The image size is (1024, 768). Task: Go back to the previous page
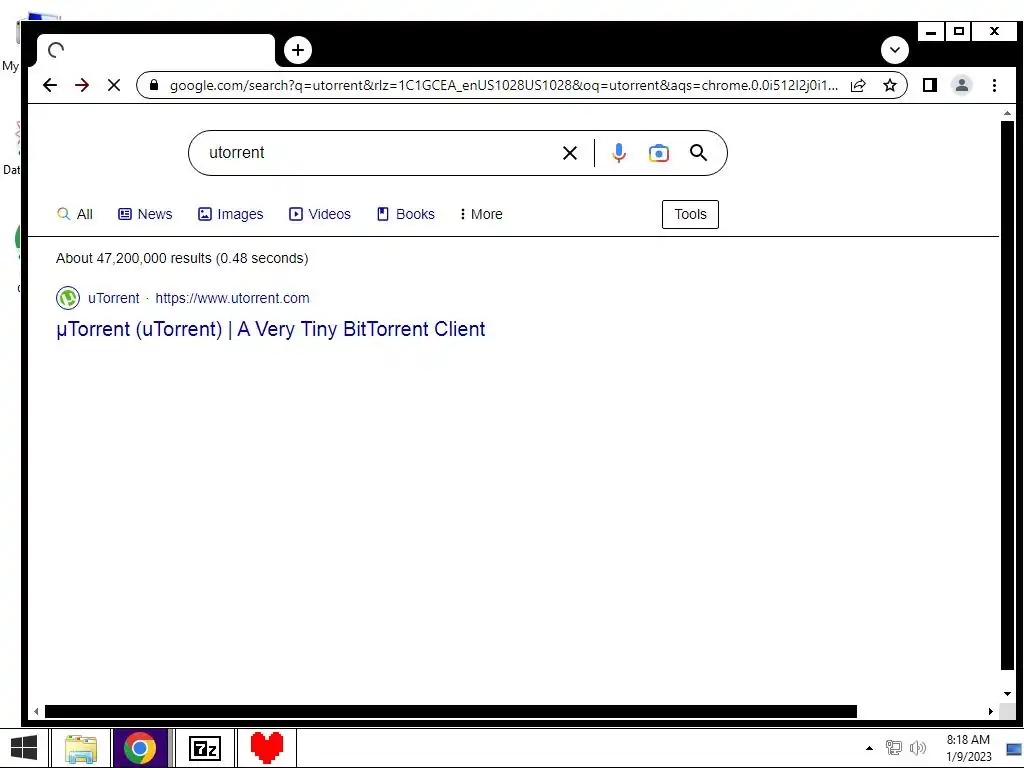pos(50,85)
